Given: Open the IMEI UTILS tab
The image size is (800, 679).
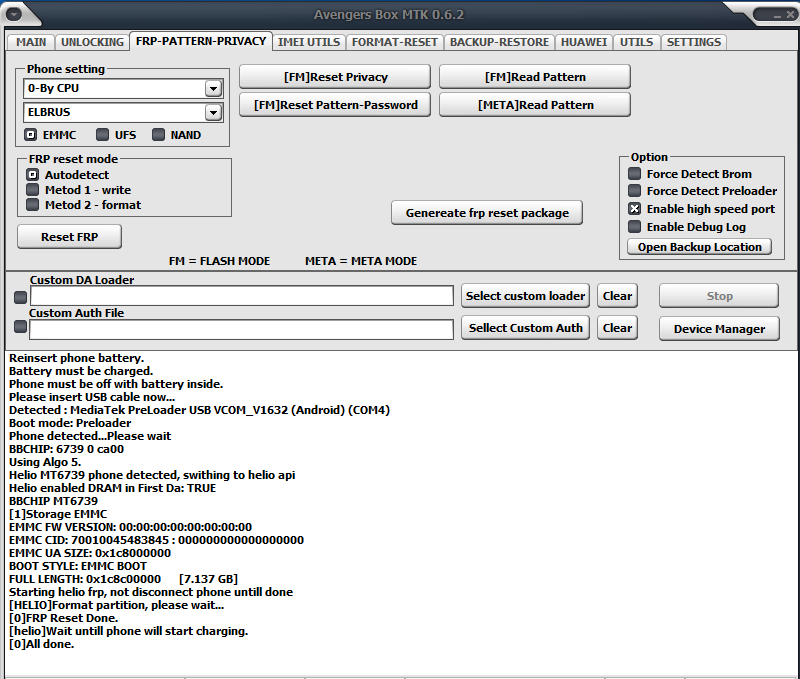Looking at the screenshot, I should click(309, 42).
